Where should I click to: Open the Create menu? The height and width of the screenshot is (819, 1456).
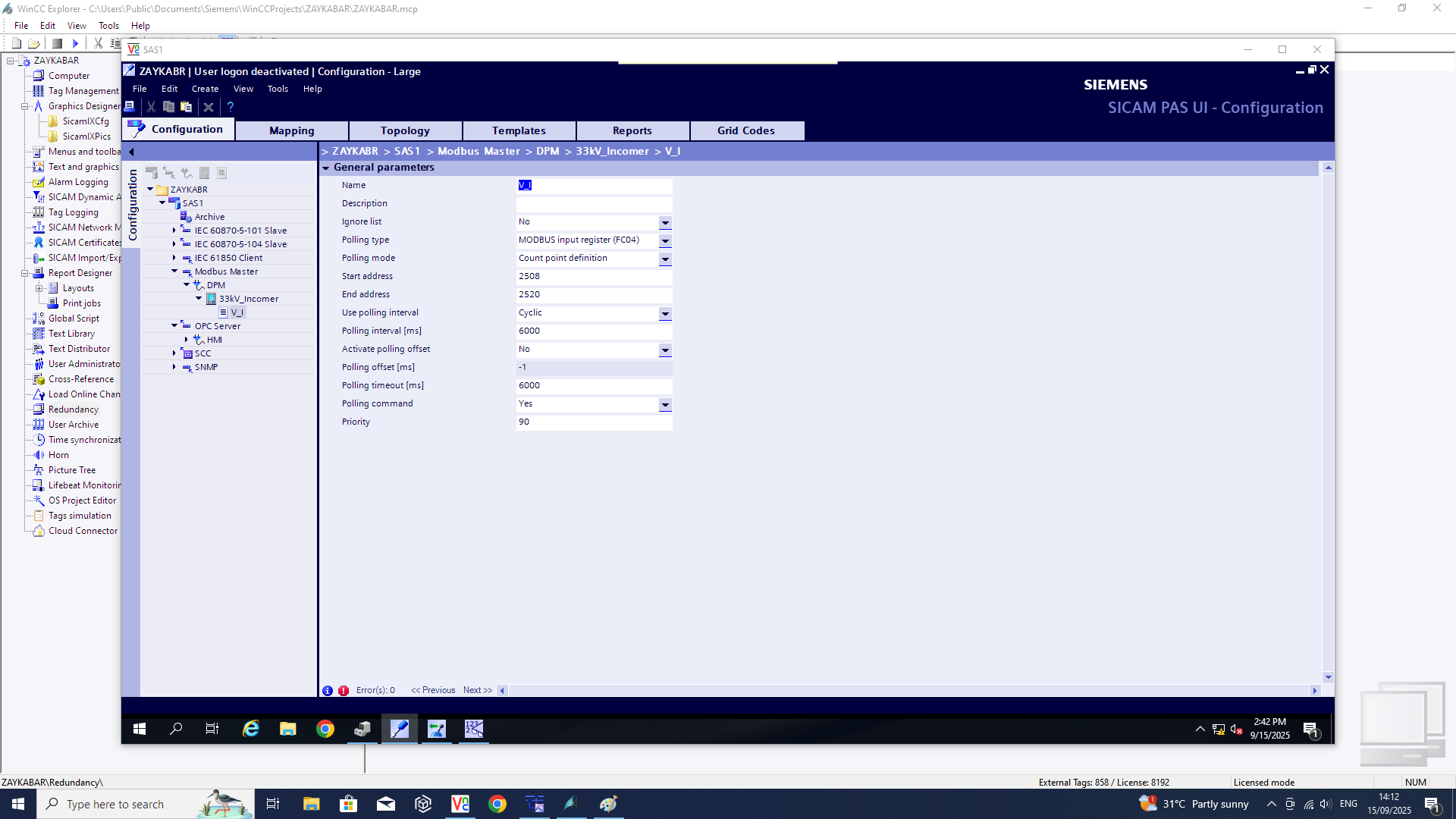pos(205,89)
